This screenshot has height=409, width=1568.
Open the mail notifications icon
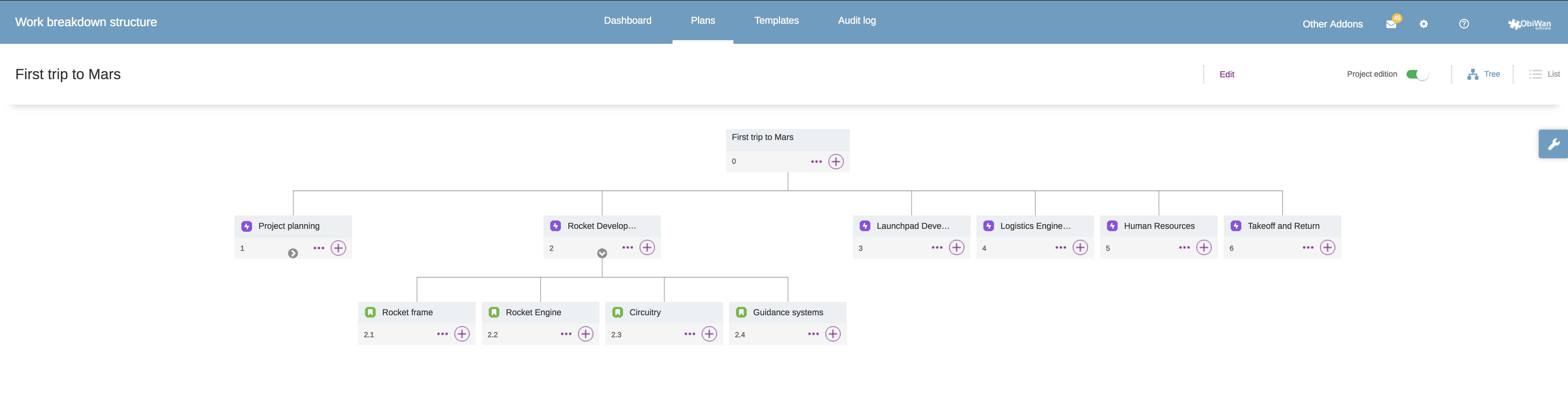click(1391, 24)
